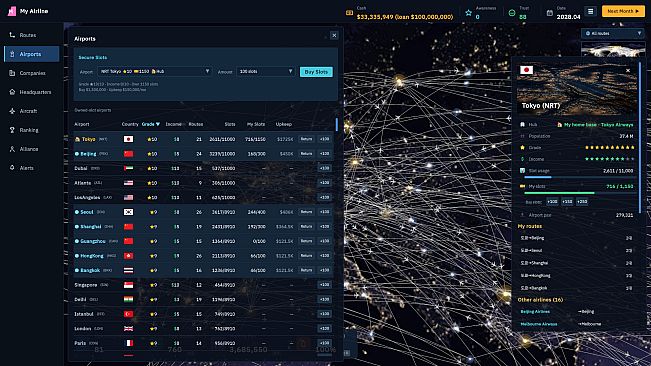Select the Shanghai airport name
The width and height of the screenshot is (651, 366).
coord(91,227)
